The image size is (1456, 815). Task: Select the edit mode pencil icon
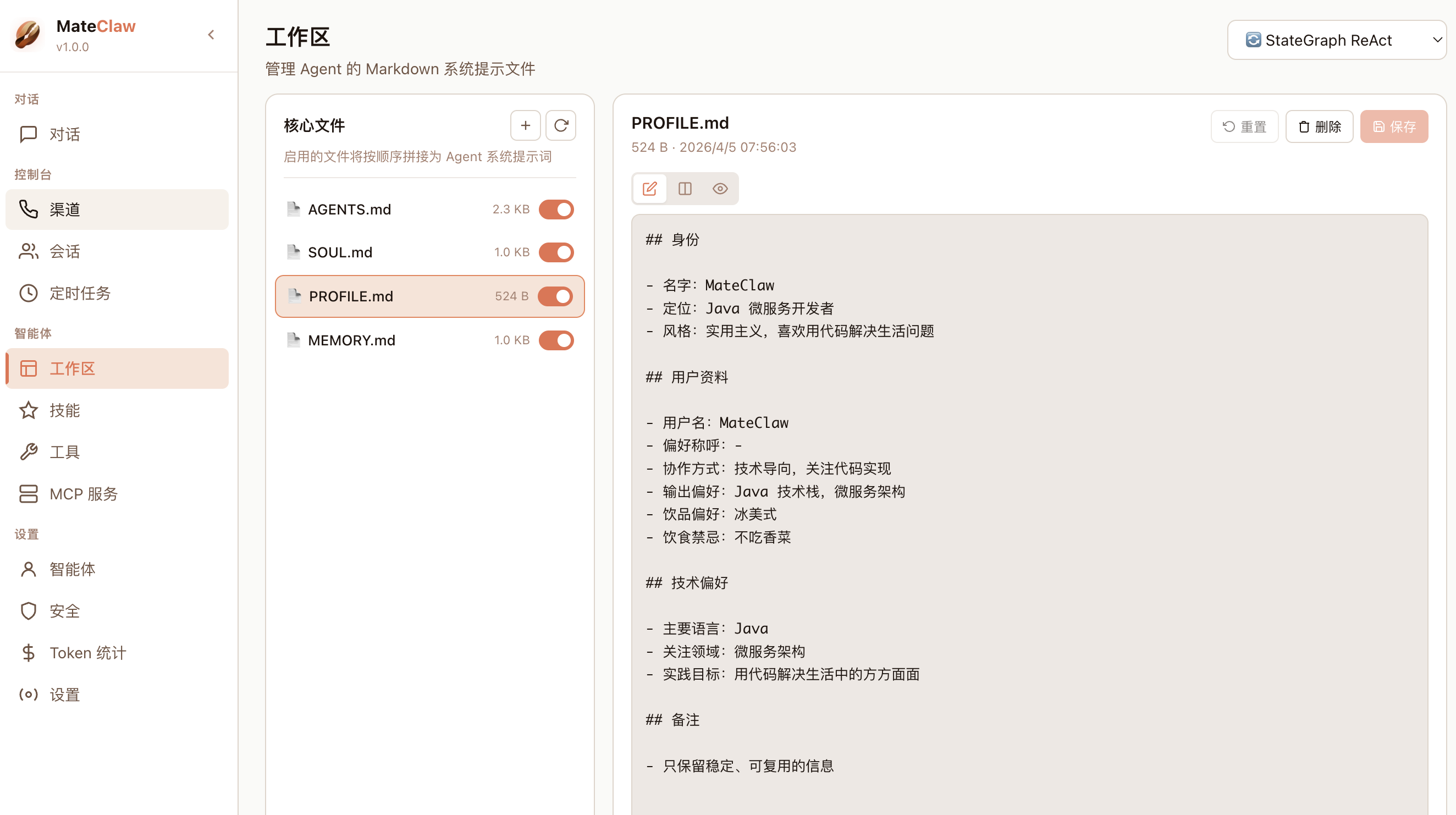tap(649, 188)
